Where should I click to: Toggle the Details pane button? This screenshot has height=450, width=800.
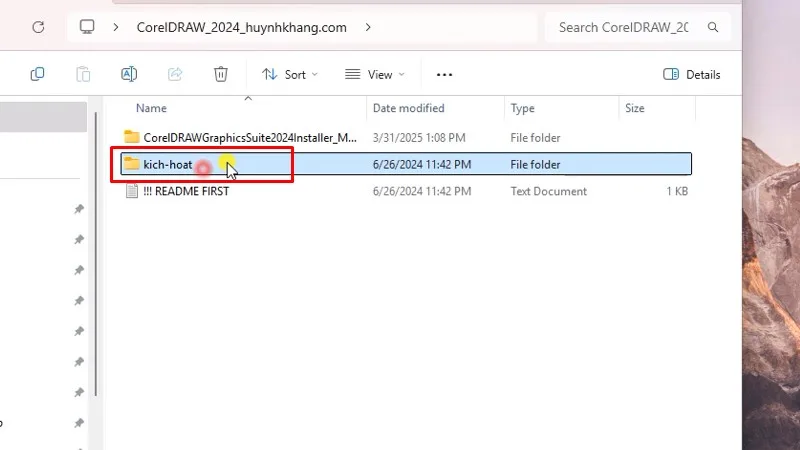click(692, 74)
